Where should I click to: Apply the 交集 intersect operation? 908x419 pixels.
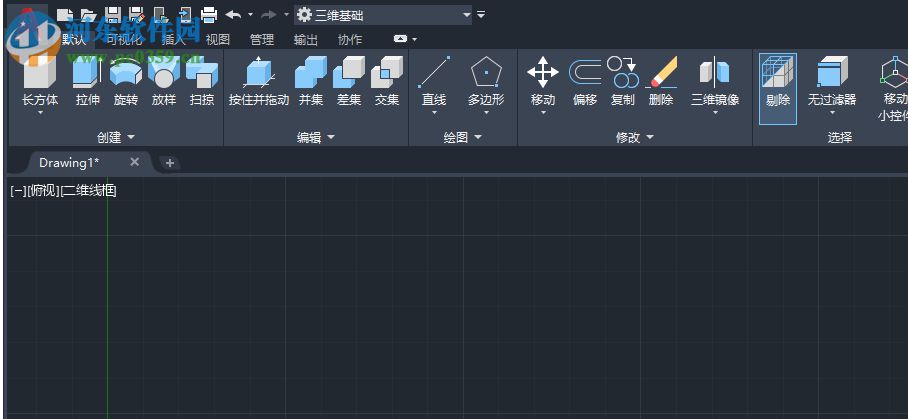(387, 82)
